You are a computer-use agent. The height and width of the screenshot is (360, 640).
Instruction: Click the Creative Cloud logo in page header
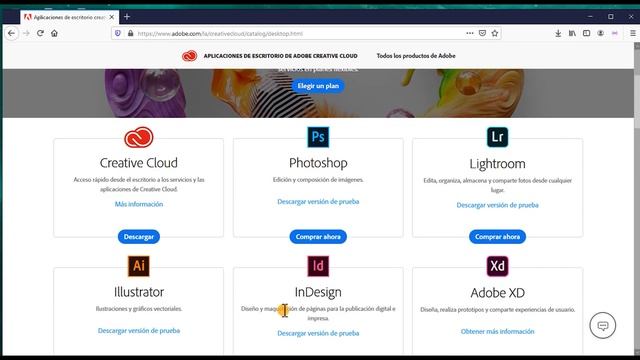(189, 56)
